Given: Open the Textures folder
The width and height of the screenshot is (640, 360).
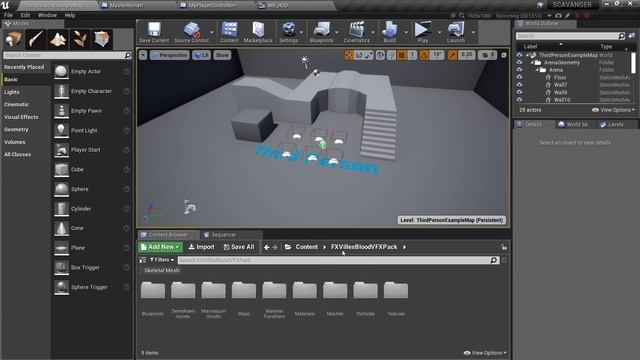Looking at the screenshot, I should coord(396,291).
